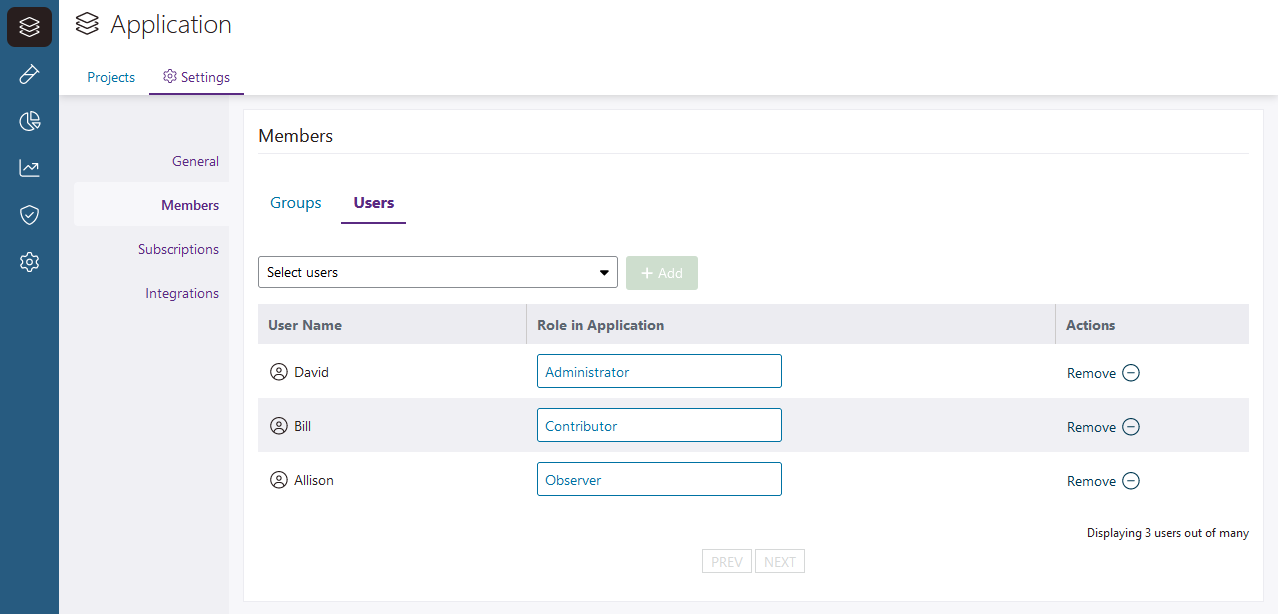Click the remove circle icon for Allison
1278x614 pixels.
point(1130,481)
